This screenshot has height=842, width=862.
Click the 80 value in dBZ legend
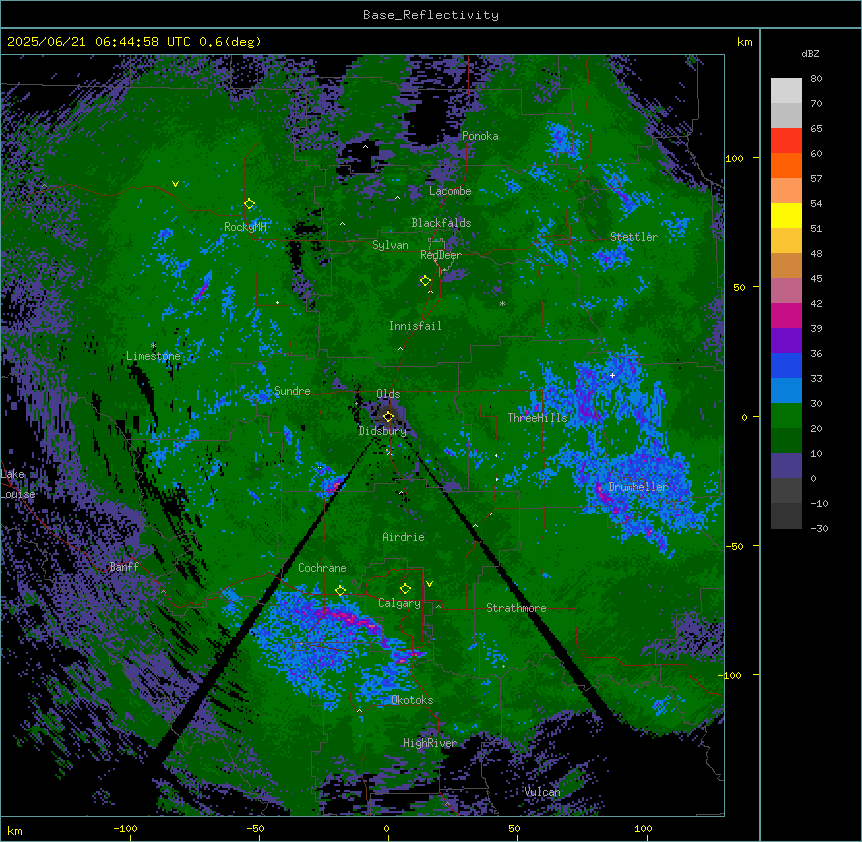coord(816,79)
